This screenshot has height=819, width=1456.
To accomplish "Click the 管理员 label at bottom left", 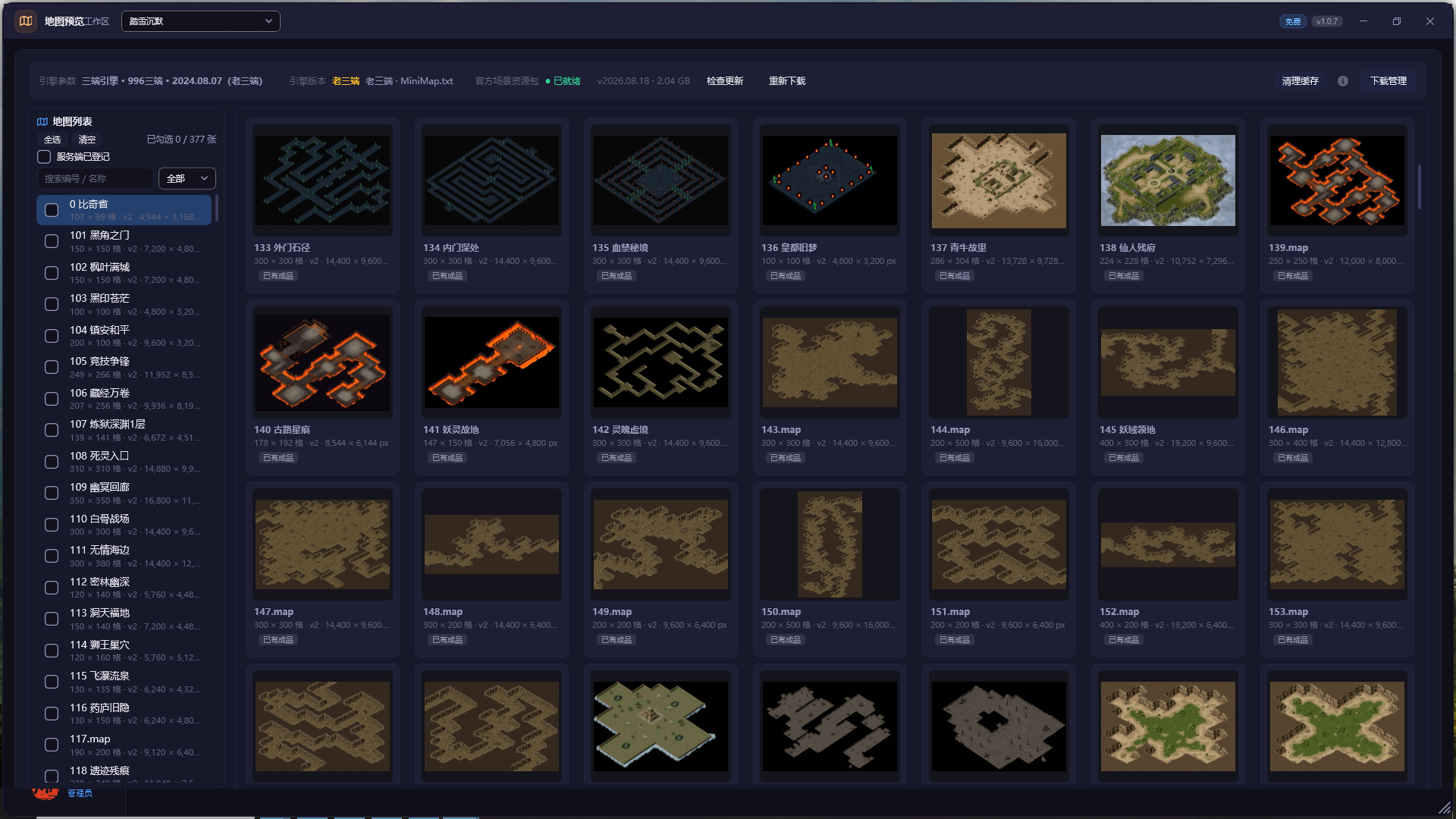I will [80, 793].
